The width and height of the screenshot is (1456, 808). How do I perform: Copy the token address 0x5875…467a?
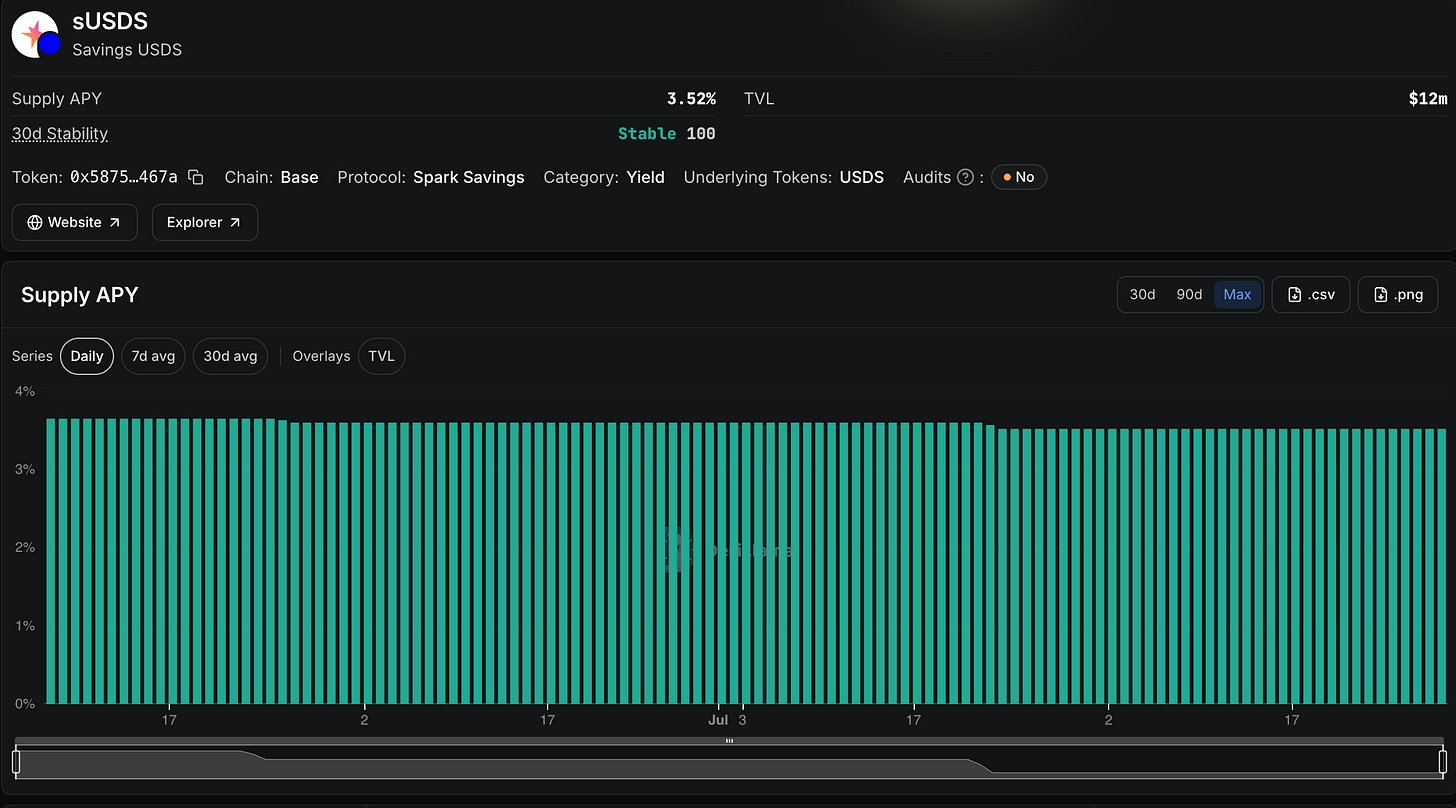tap(196, 177)
